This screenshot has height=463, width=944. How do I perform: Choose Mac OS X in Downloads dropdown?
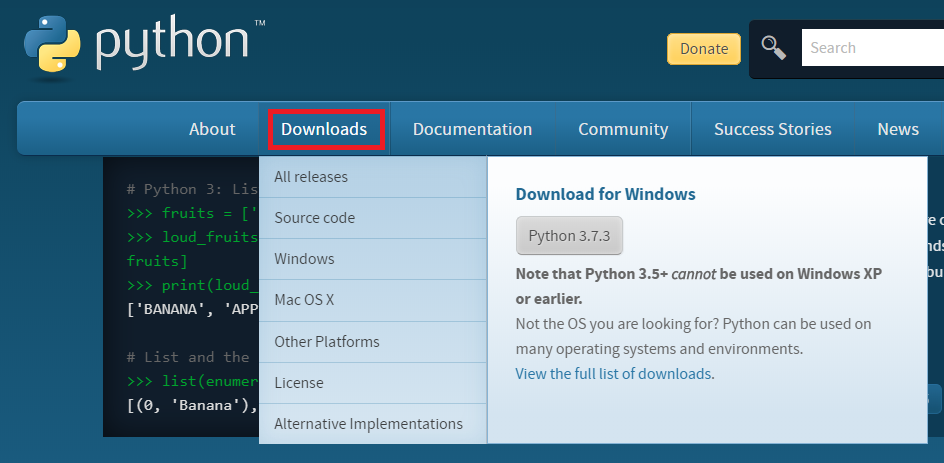pyautogui.click(x=373, y=300)
